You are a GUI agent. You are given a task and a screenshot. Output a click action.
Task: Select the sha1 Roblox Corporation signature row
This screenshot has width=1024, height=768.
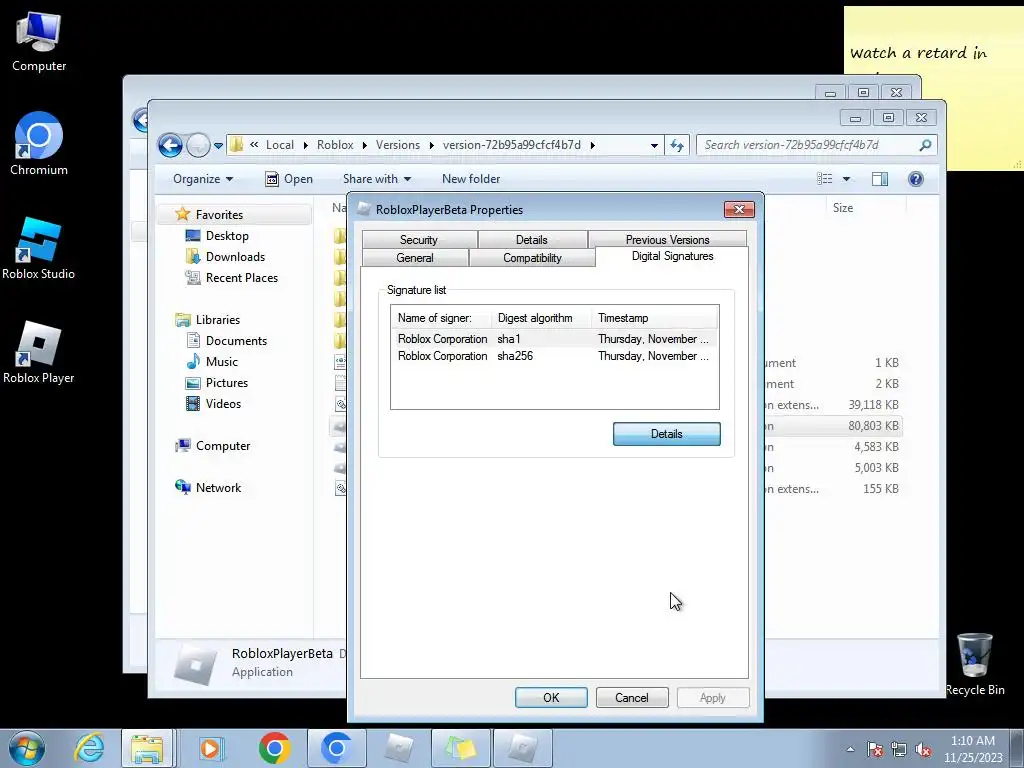[x=554, y=339]
